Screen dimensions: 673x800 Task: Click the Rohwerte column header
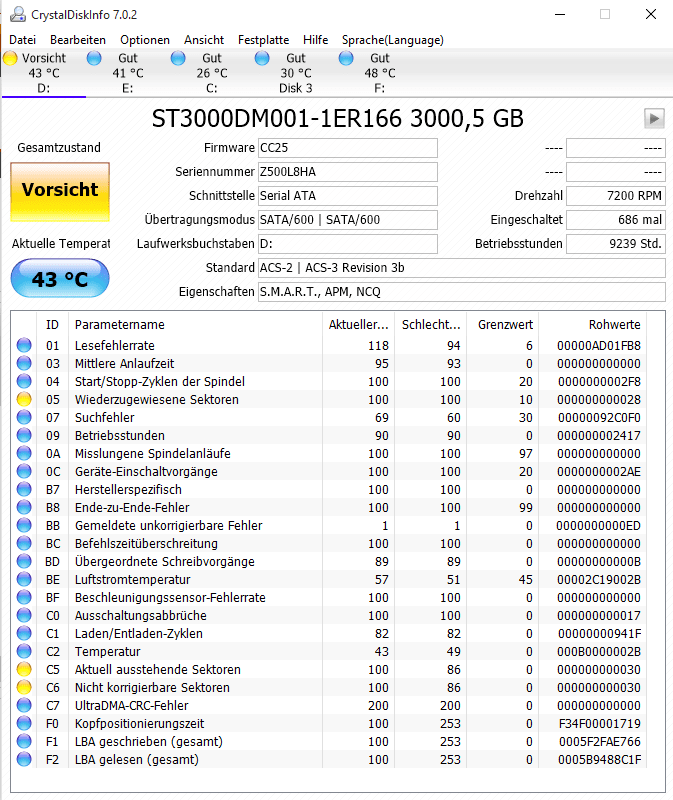tap(615, 324)
